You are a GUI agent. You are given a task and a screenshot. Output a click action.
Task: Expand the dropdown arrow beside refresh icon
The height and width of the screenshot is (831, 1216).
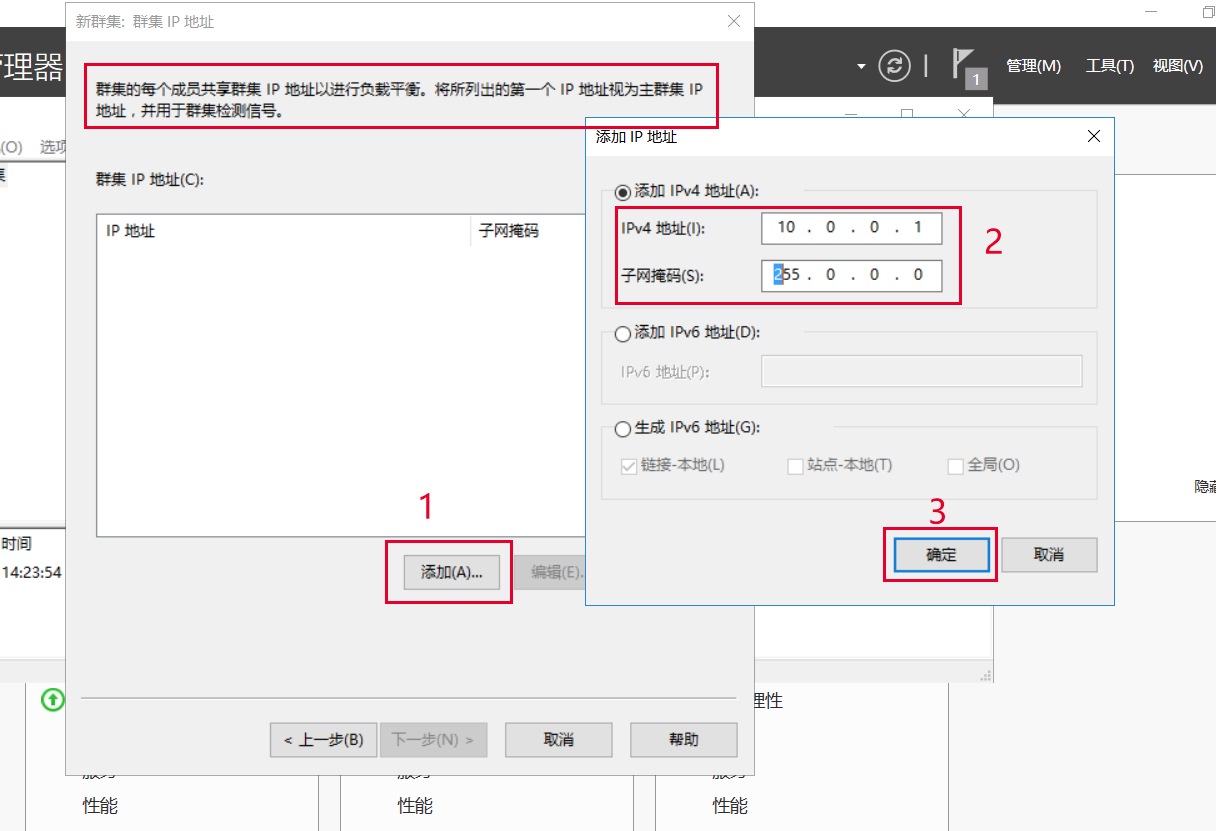coord(861,67)
